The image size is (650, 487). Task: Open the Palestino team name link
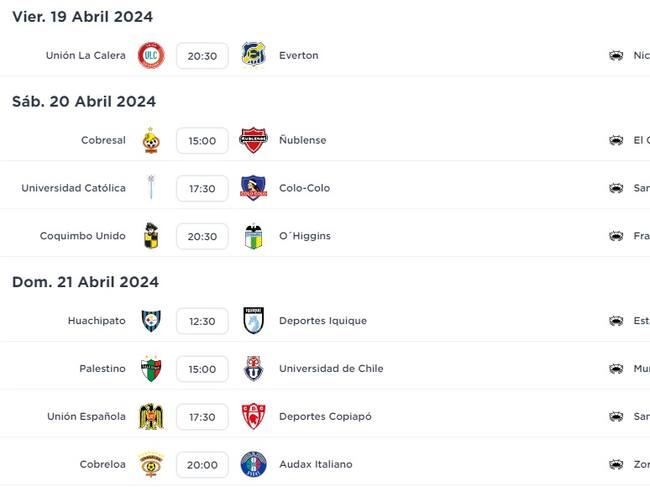pos(102,368)
